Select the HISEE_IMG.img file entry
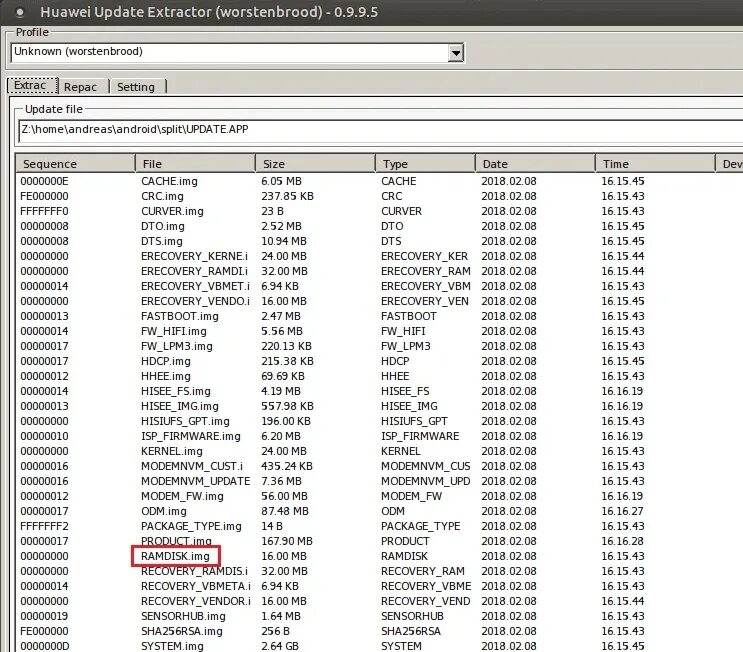The height and width of the screenshot is (652, 743). click(180, 407)
